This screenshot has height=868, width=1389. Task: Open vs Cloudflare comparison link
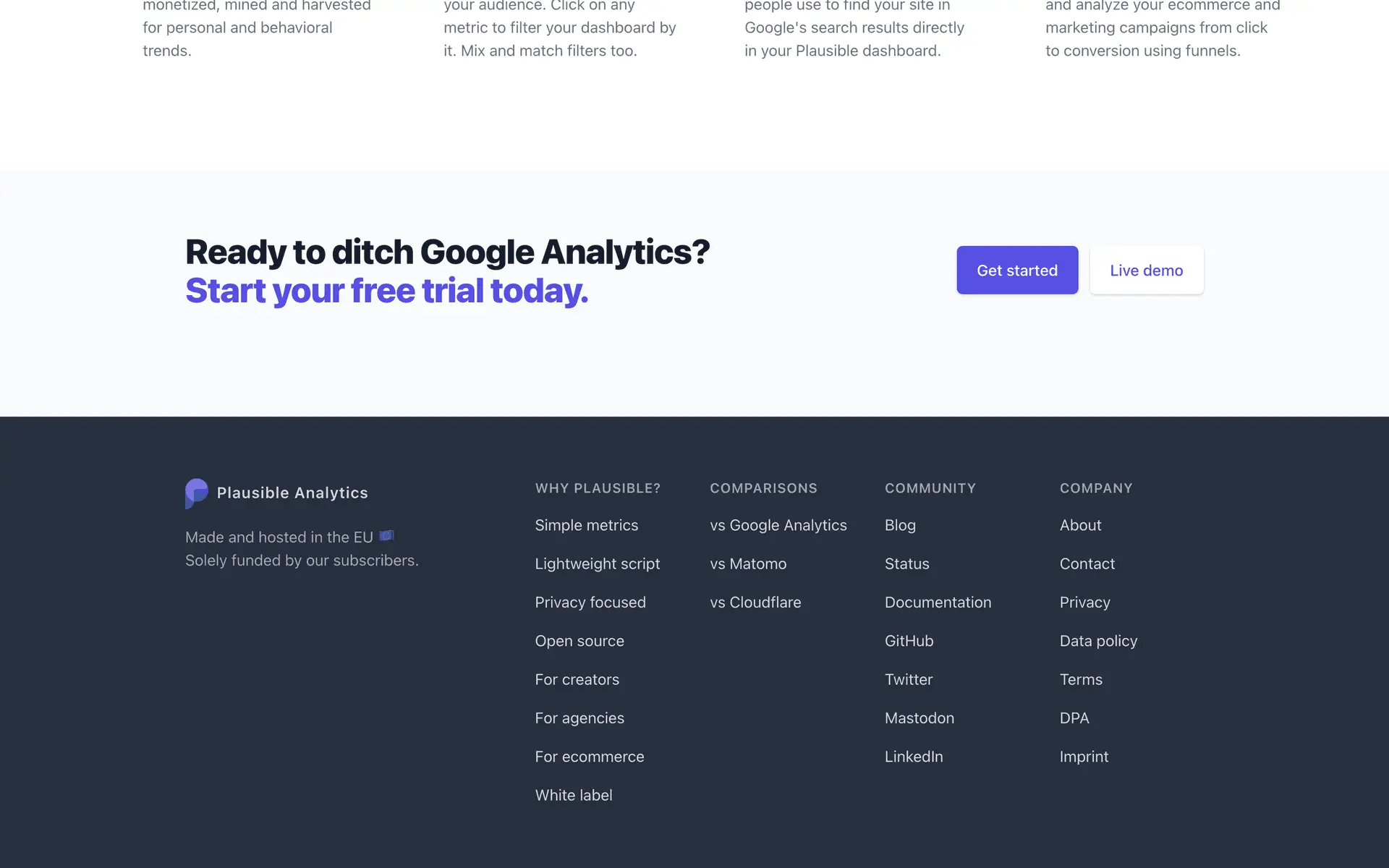click(755, 603)
